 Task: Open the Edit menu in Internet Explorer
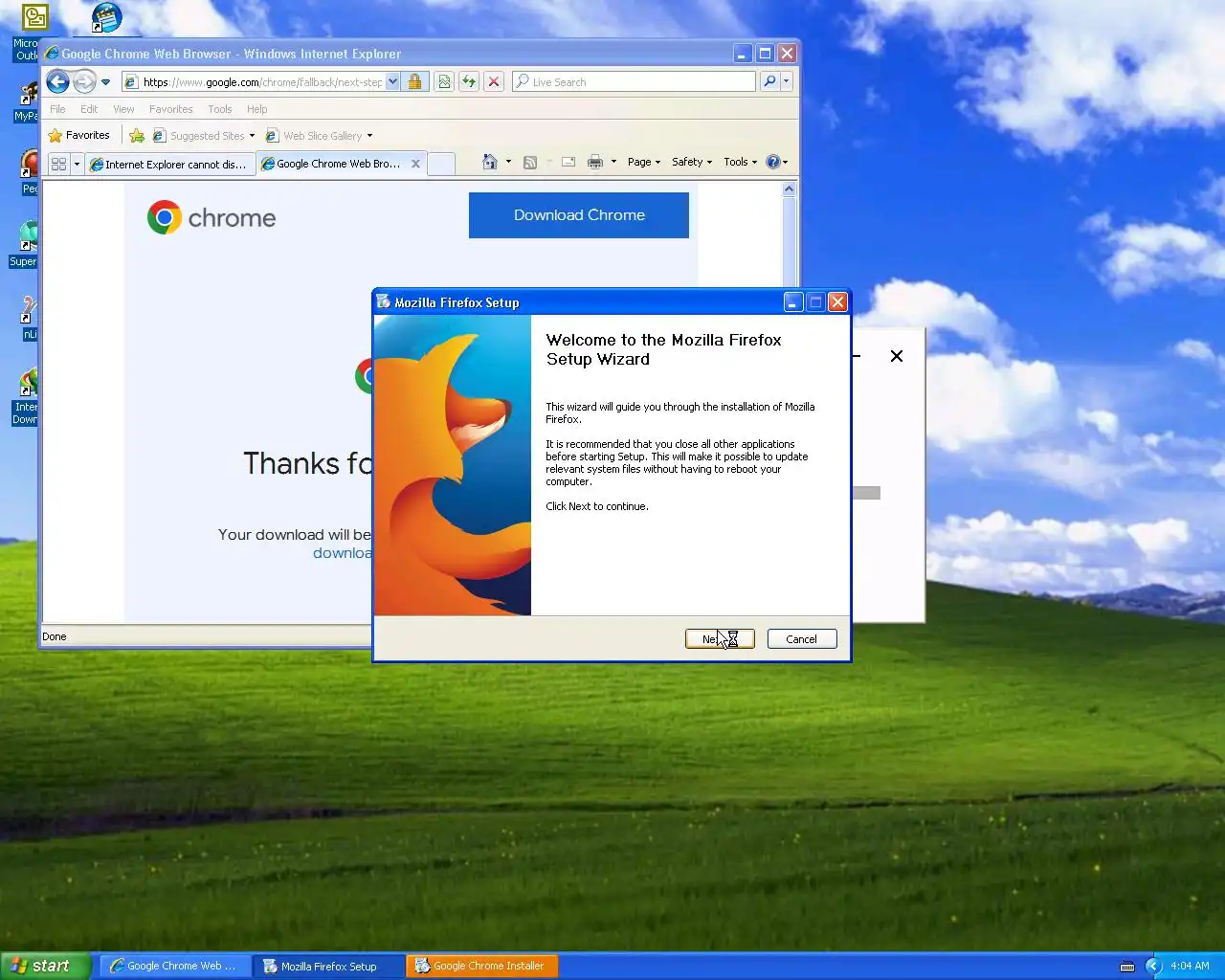click(89, 109)
